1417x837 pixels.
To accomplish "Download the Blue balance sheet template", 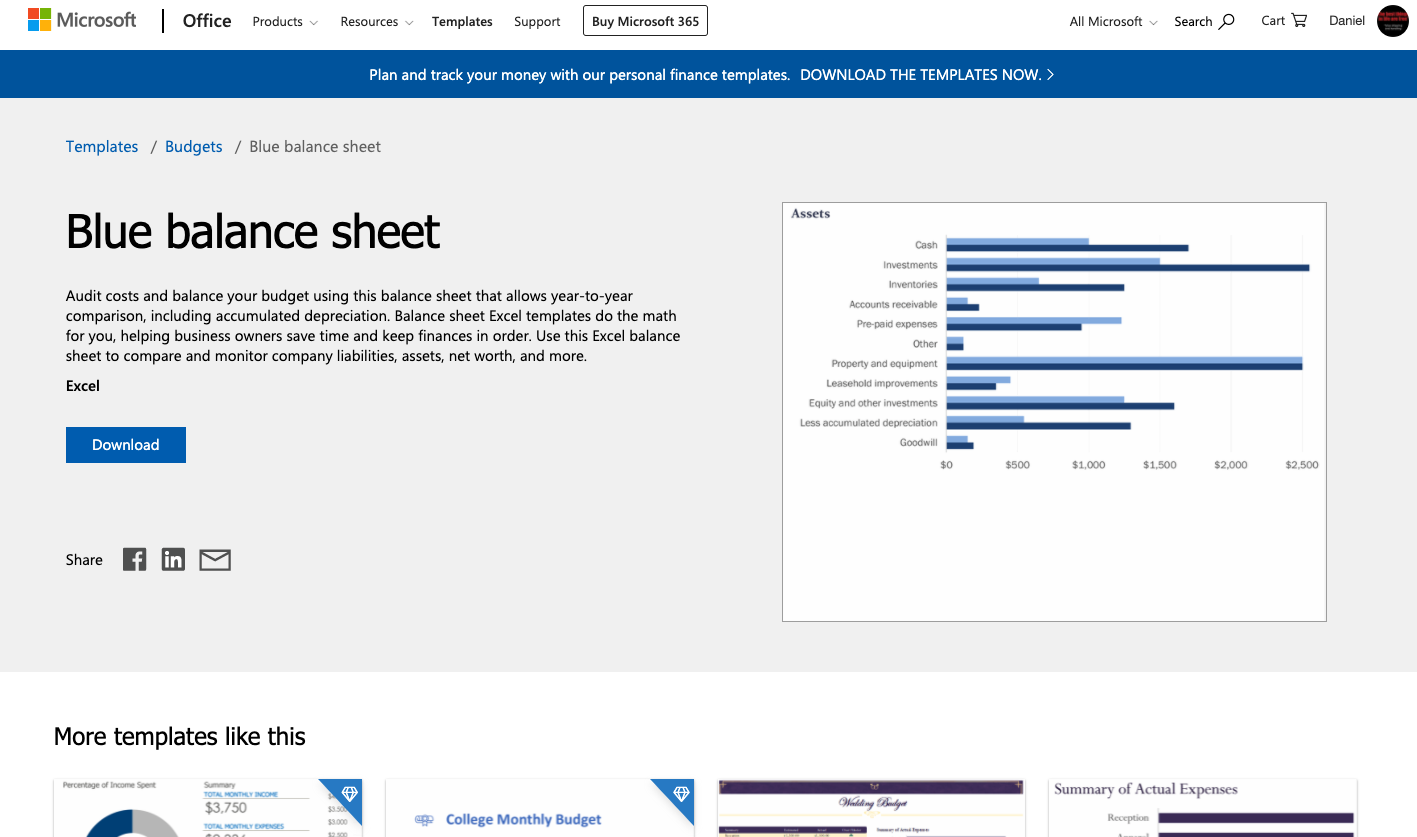I will click(125, 444).
